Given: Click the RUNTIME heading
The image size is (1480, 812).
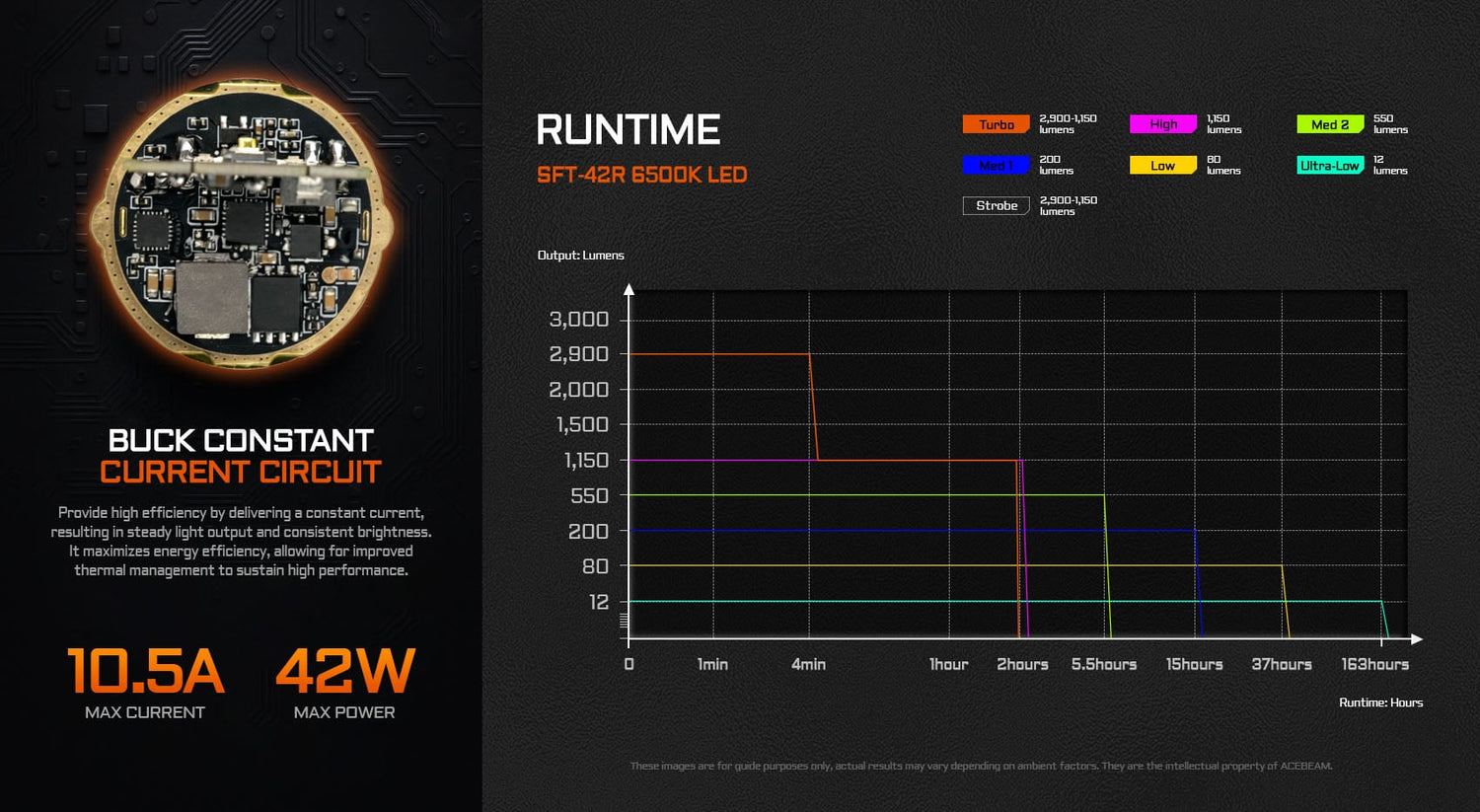Looking at the screenshot, I should [628, 130].
